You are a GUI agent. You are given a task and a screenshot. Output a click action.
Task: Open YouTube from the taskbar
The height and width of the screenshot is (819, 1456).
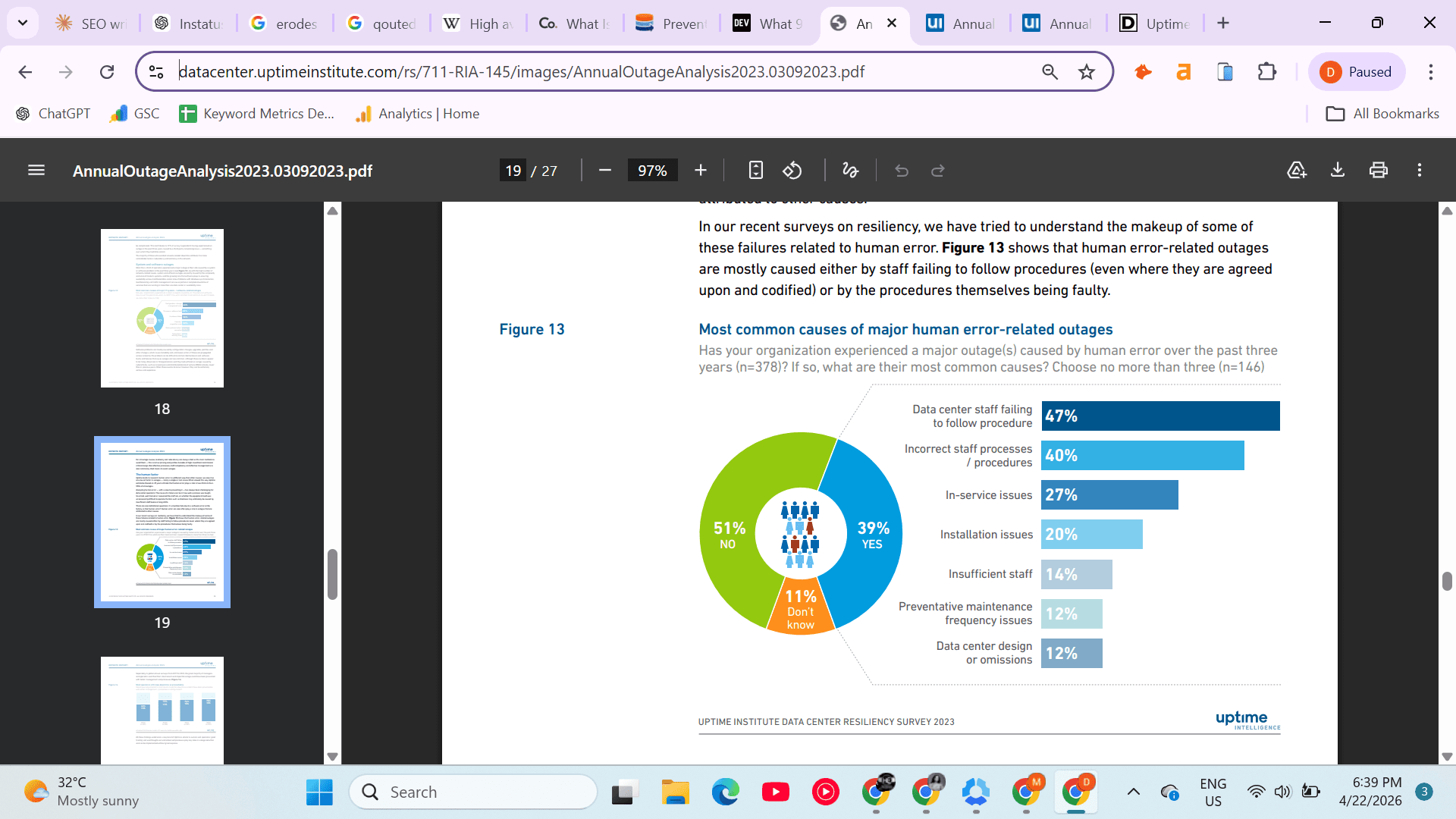775,792
